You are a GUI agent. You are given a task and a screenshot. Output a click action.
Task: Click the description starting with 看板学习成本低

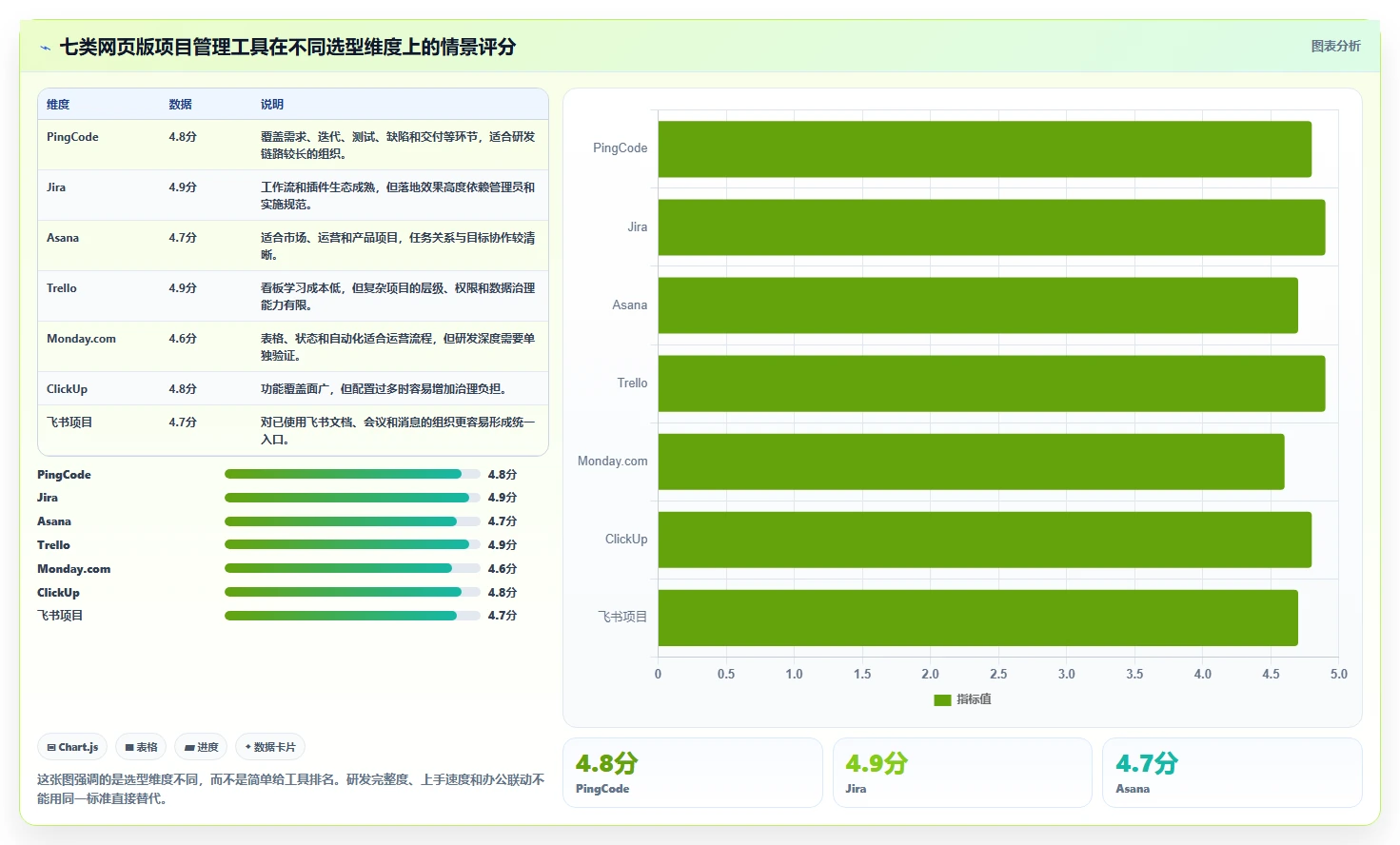[398, 297]
